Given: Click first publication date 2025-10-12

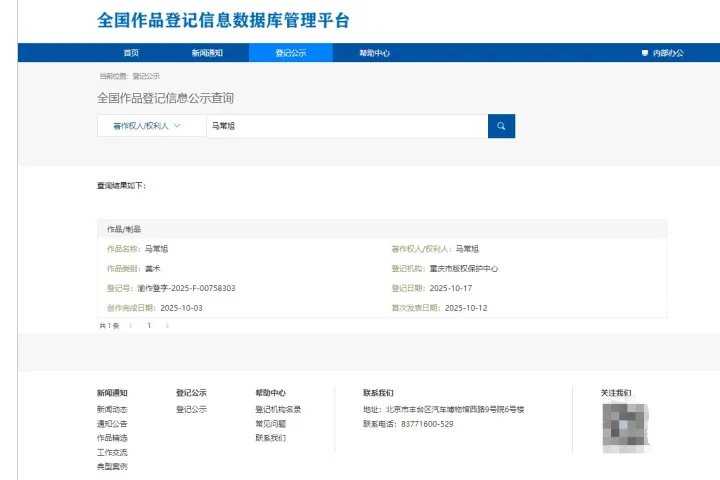Looking at the screenshot, I should tap(466, 308).
